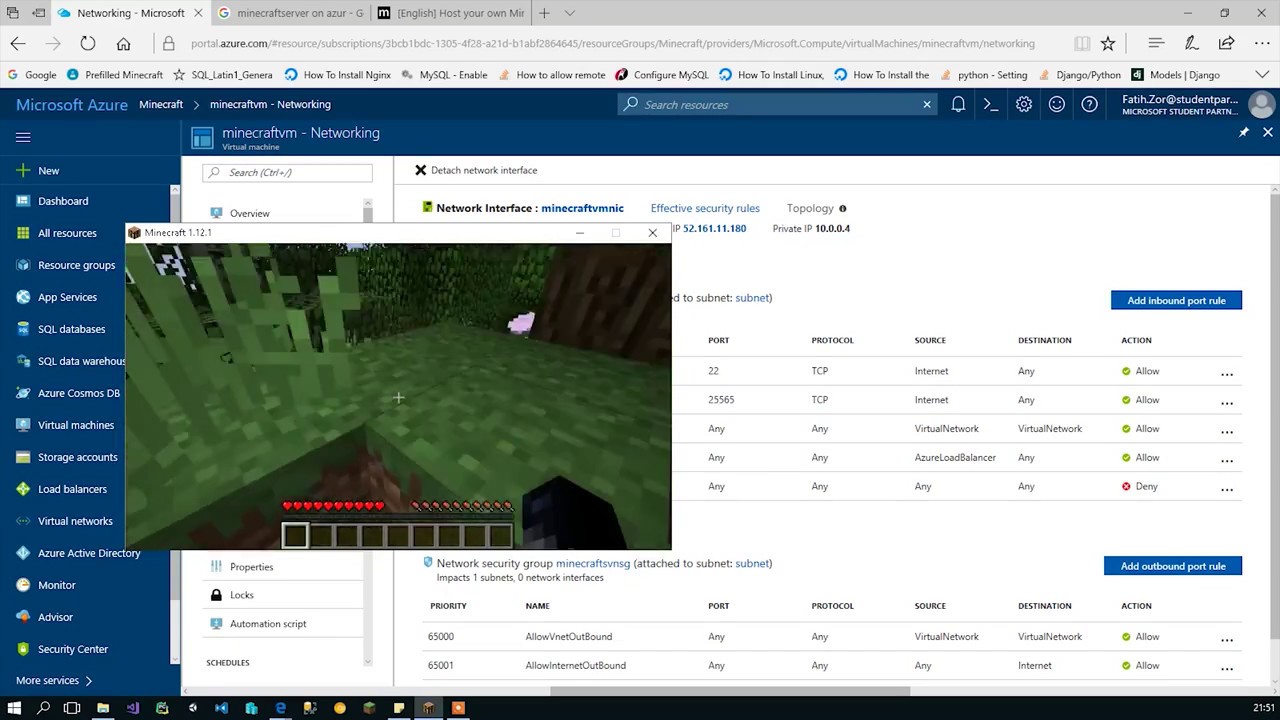Screen dimensions: 1280x720
Task: Open Virtual machines in the sidebar
Action: pyautogui.click(x=75, y=425)
